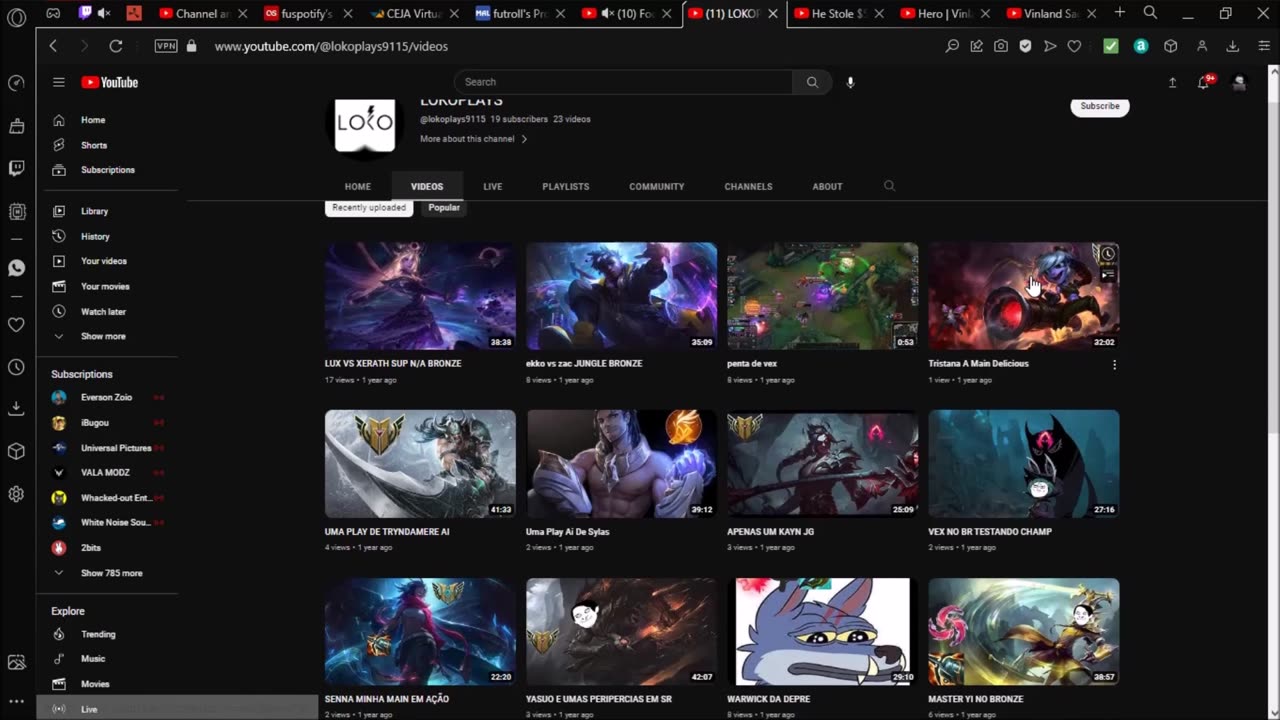
Task: Open settings gear in Opera sidebar
Action: [x=16, y=494]
